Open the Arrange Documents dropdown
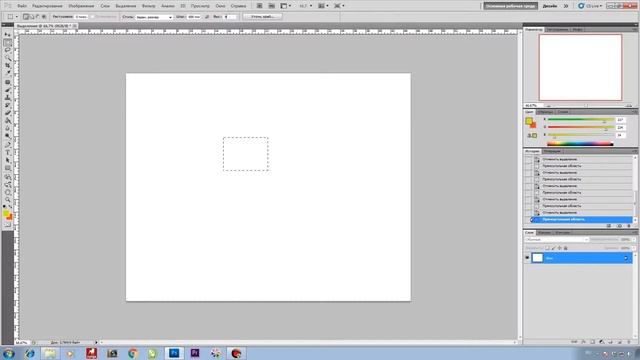This screenshot has width=640, height=360. tap(323, 6)
